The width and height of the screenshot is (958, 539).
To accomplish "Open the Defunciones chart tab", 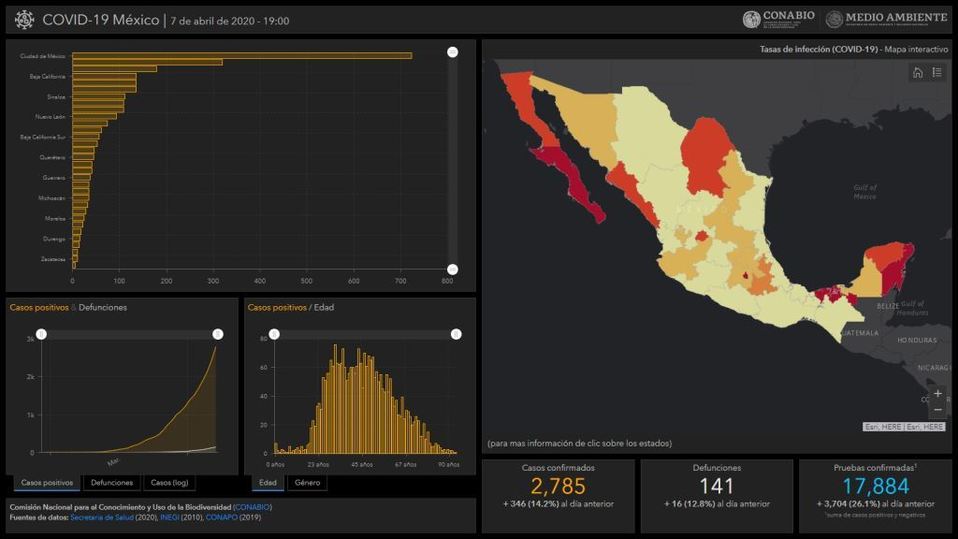I will tap(111, 483).
